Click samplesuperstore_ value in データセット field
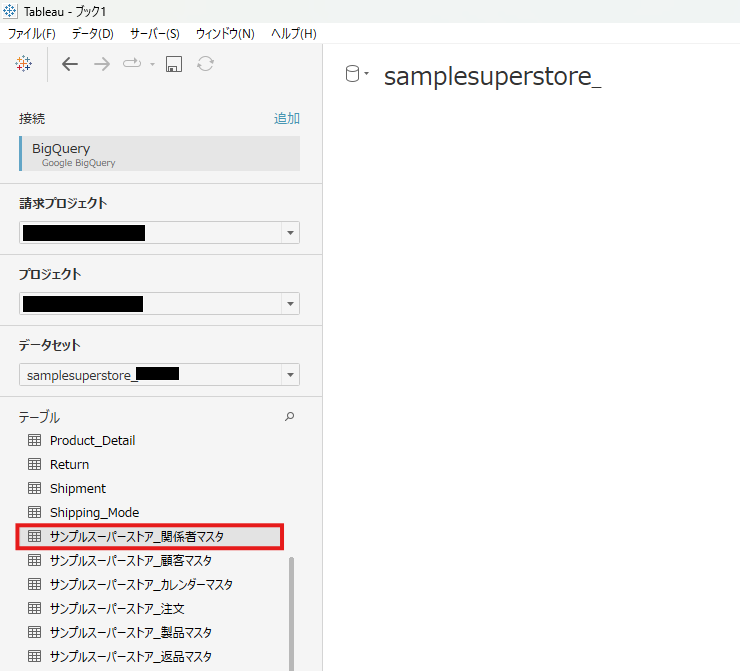 tap(82, 376)
